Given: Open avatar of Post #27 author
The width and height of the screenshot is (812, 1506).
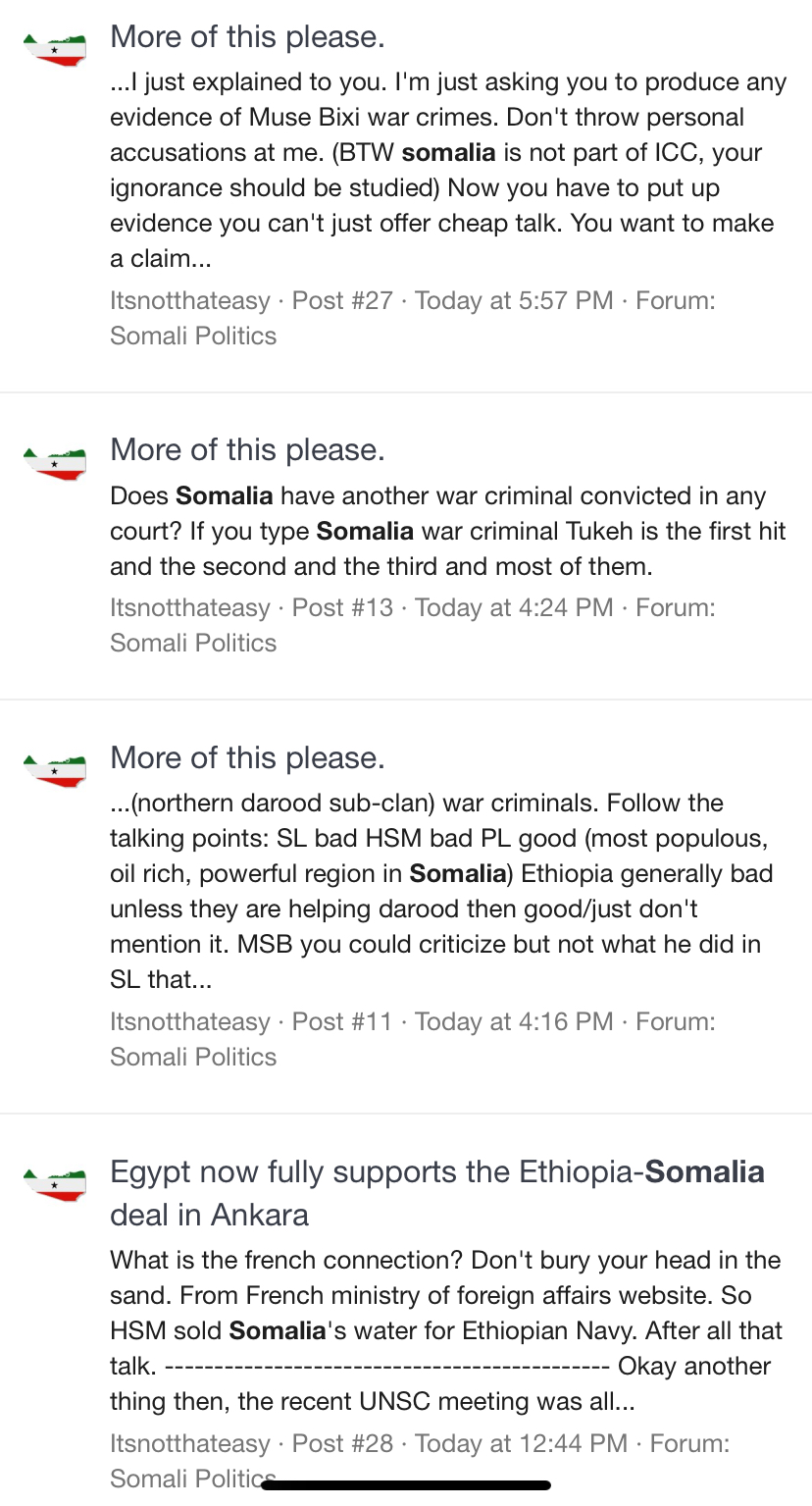Looking at the screenshot, I should 55,47.
